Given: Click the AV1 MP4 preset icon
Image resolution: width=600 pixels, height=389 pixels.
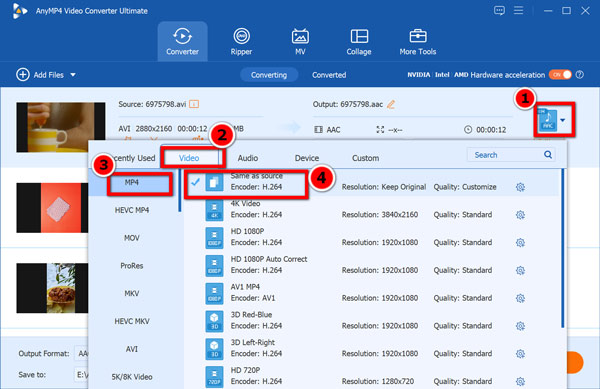Looking at the screenshot, I should click(x=214, y=293).
